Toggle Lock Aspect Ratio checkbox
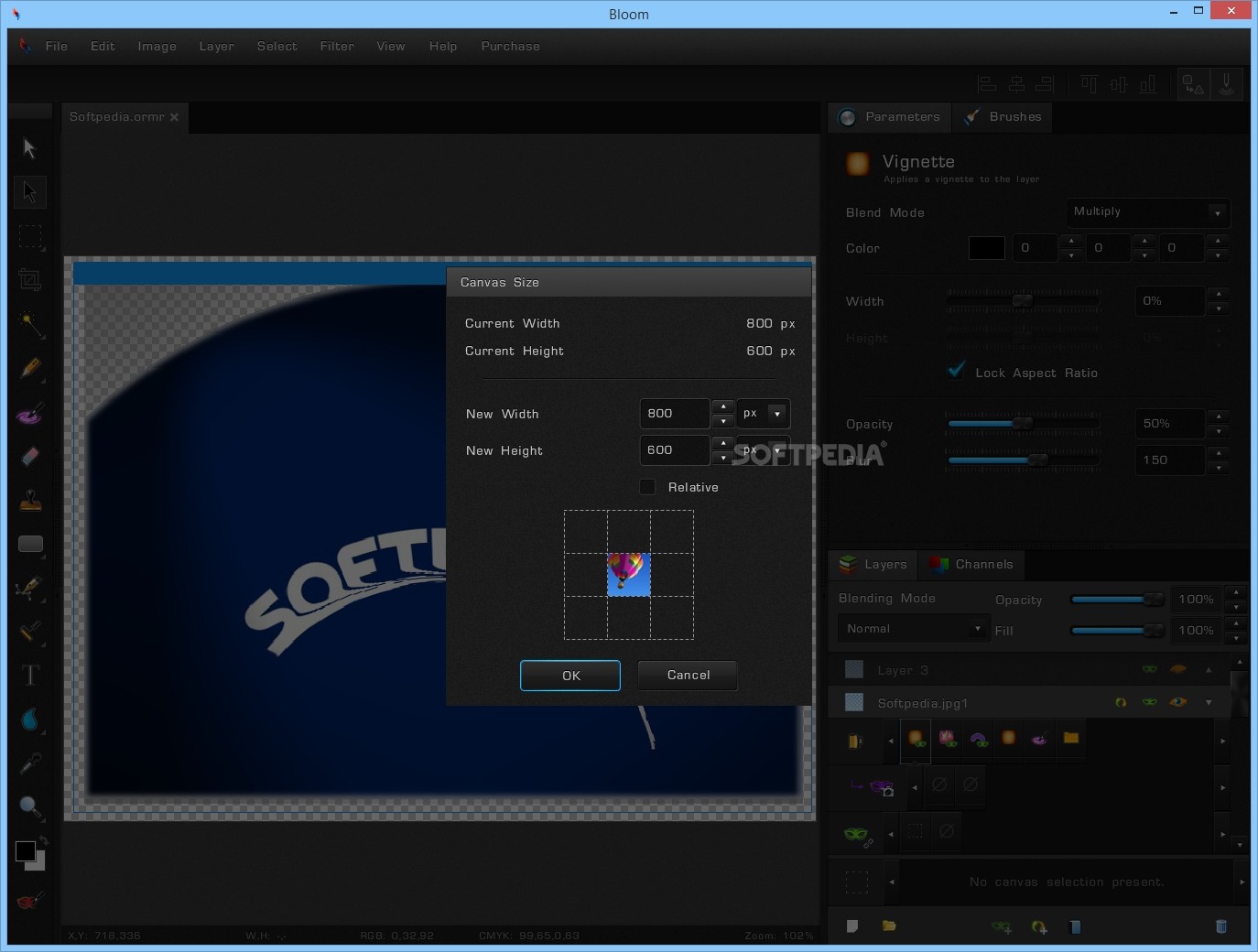The width and height of the screenshot is (1258, 952). (x=957, y=371)
